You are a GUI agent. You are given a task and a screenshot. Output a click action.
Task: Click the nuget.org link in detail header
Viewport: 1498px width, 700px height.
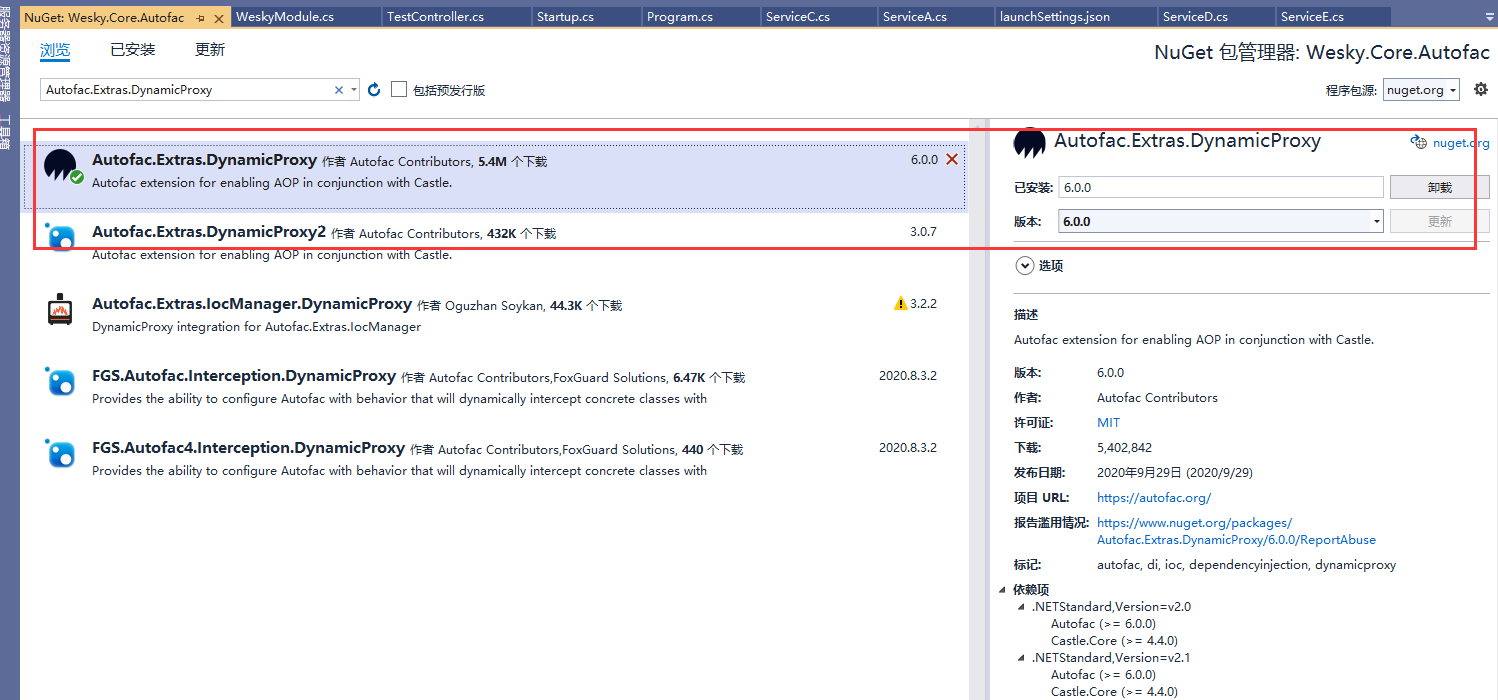[x=1461, y=143]
